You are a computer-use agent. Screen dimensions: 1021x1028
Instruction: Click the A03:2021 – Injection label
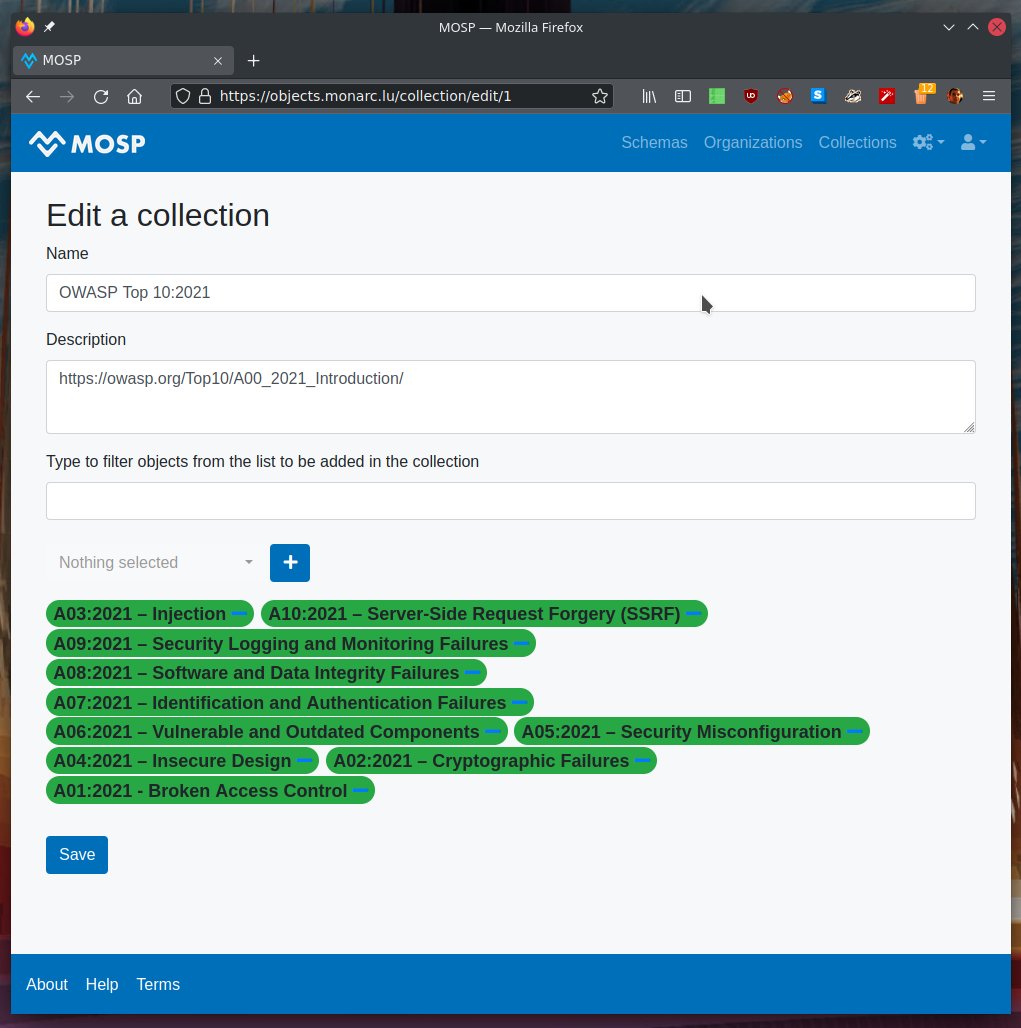pyautogui.click(x=140, y=614)
